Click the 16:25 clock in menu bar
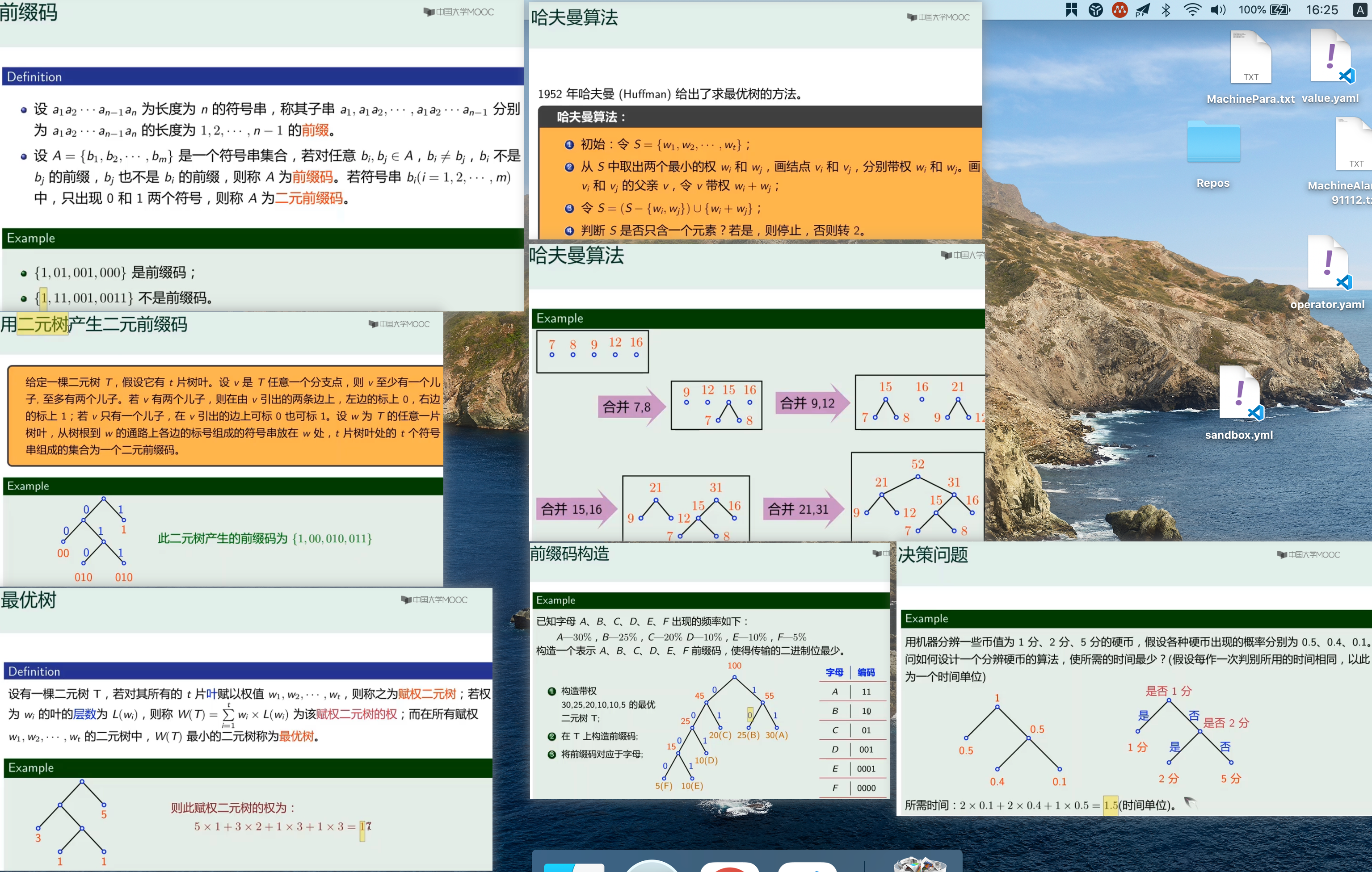 [x=1322, y=10]
